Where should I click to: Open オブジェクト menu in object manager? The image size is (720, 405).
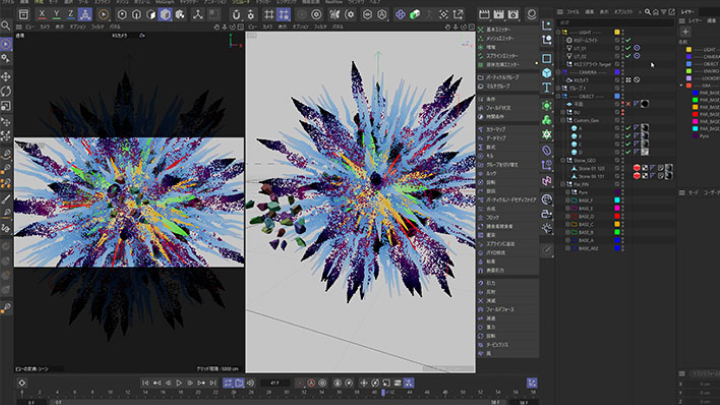click(623, 12)
